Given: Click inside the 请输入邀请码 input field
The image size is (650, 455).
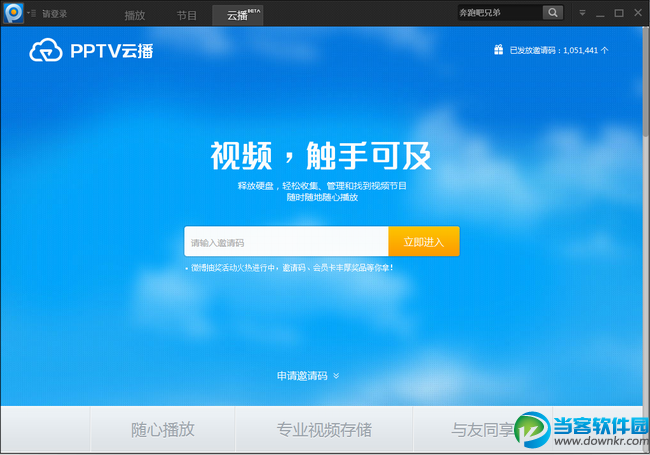Looking at the screenshot, I should 286,242.
